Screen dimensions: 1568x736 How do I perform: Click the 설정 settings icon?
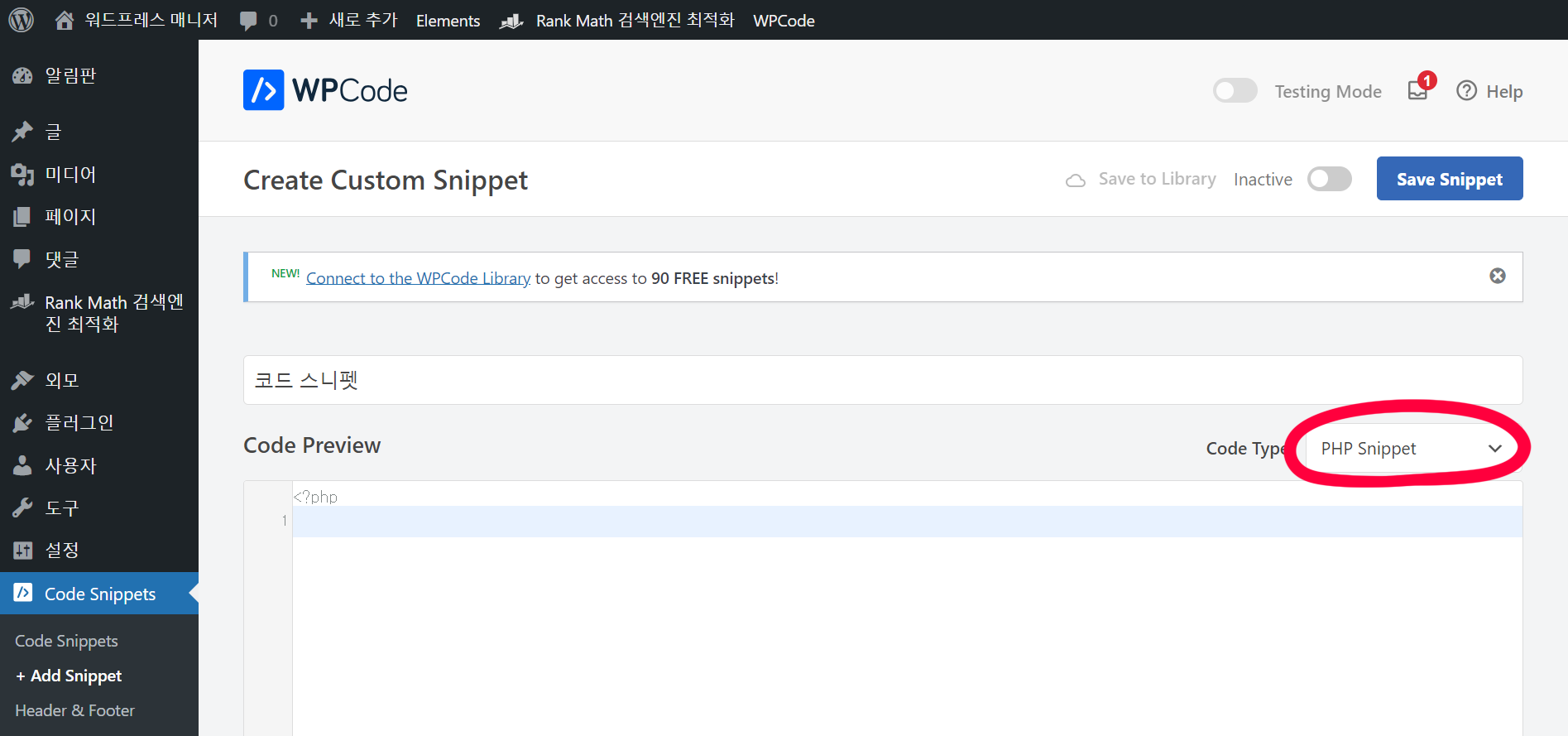click(22, 550)
